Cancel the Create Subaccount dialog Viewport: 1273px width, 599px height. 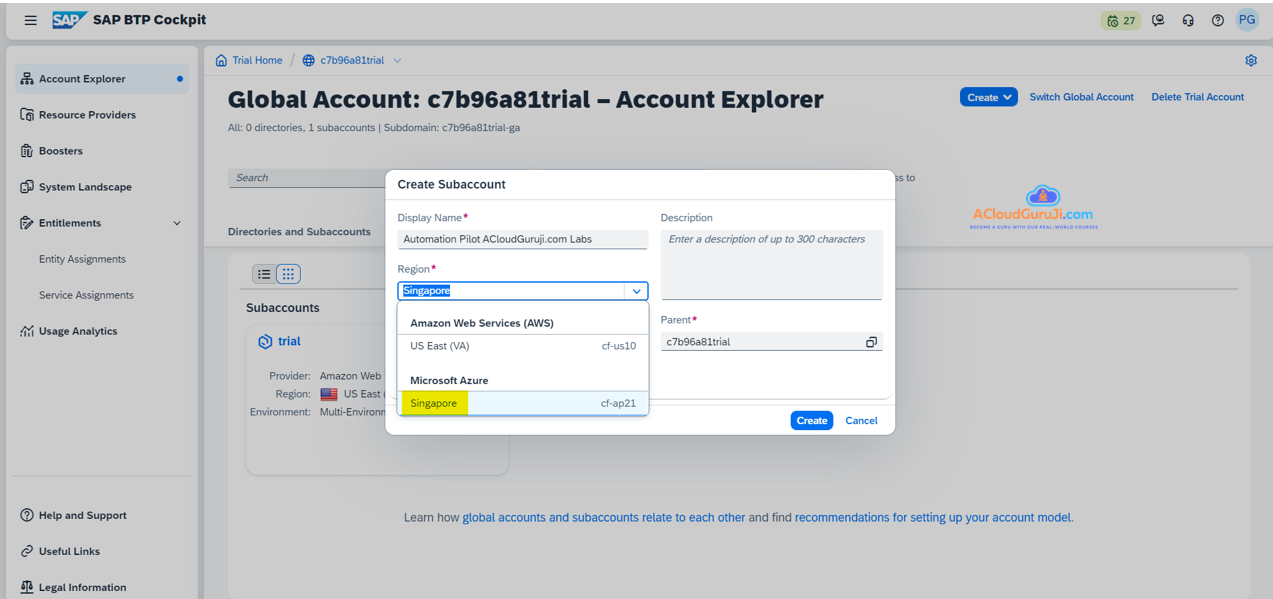click(861, 420)
